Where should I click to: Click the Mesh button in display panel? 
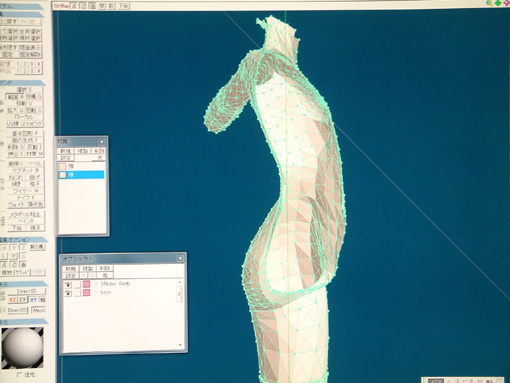[x=38, y=310]
